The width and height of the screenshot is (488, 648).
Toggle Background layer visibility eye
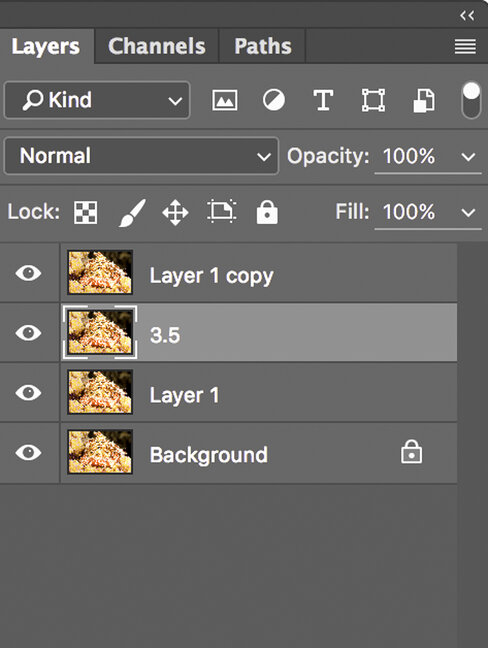[x=29, y=453]
